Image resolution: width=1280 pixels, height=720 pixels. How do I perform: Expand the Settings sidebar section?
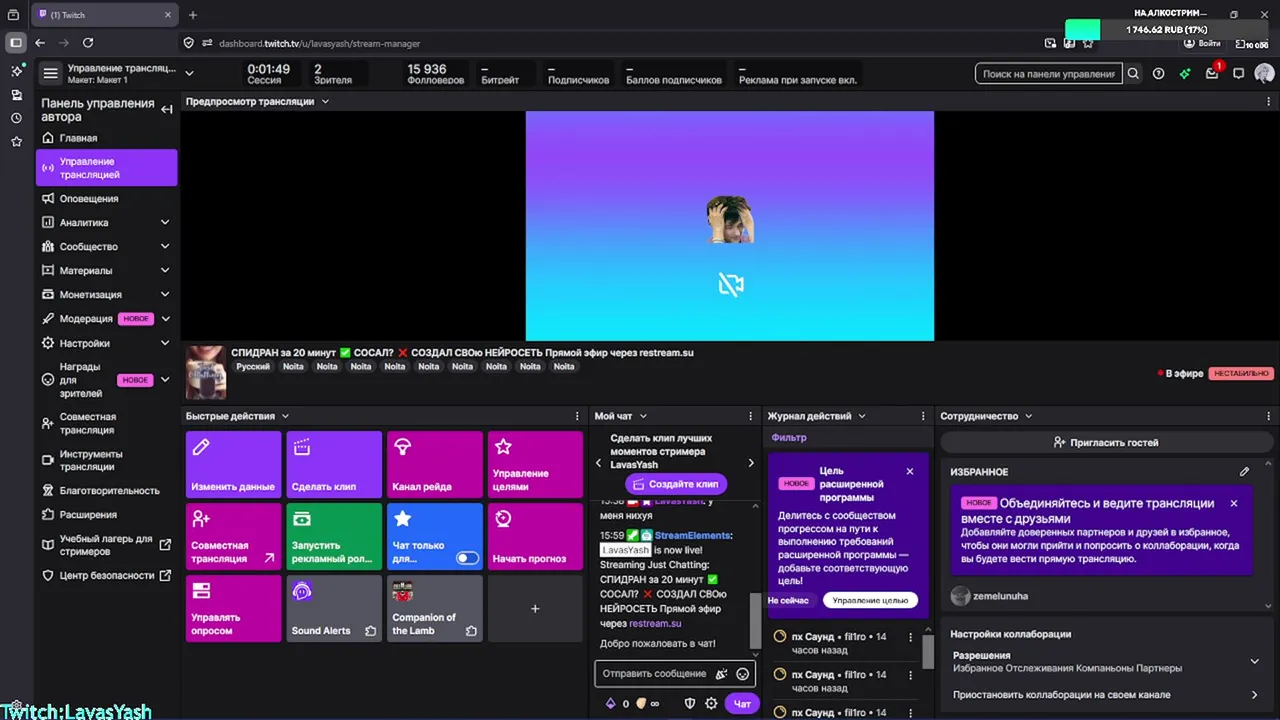(x=165, y=343)
